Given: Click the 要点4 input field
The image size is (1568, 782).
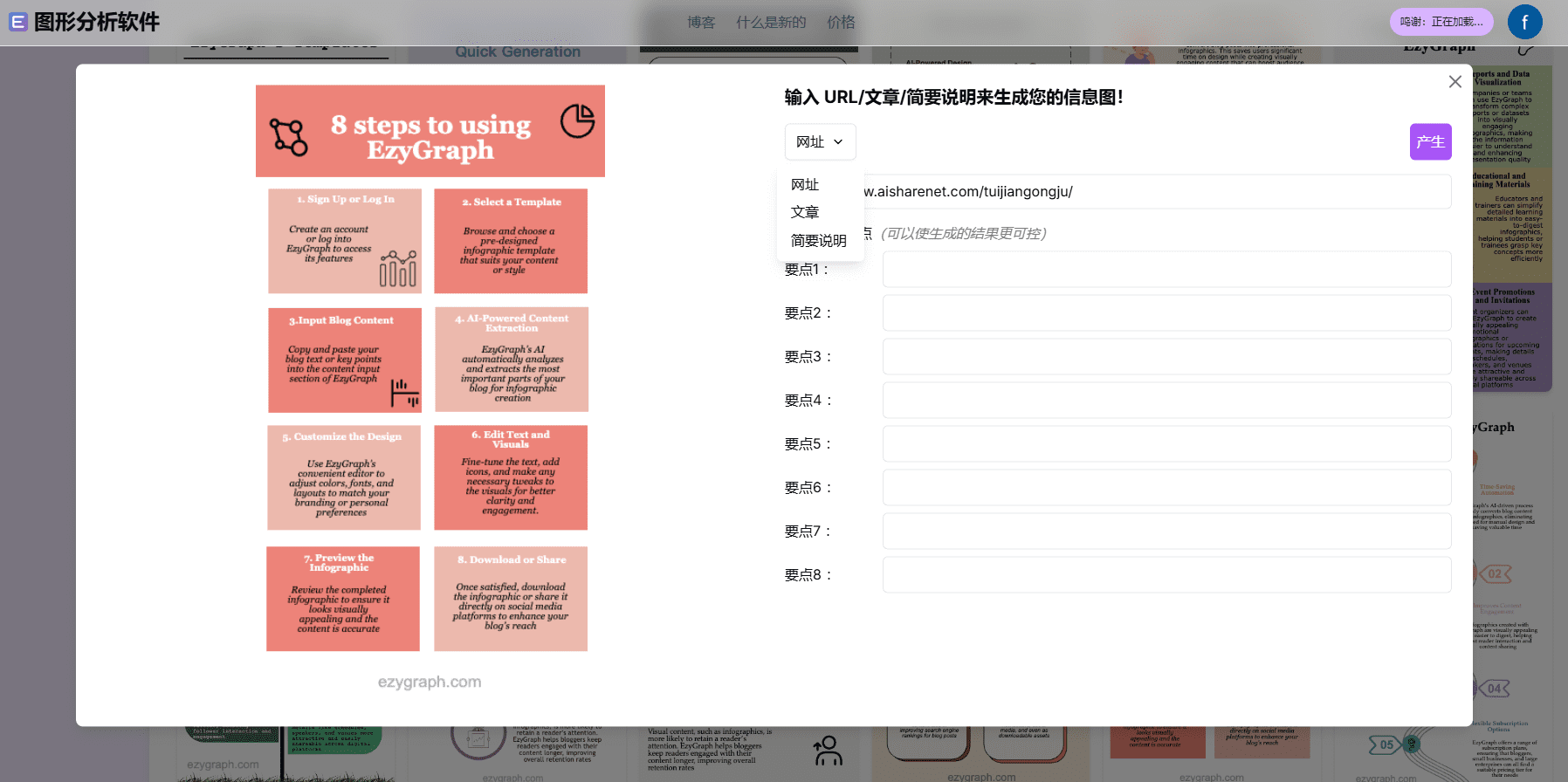Looking at the screenshot, I should 1166,400.
